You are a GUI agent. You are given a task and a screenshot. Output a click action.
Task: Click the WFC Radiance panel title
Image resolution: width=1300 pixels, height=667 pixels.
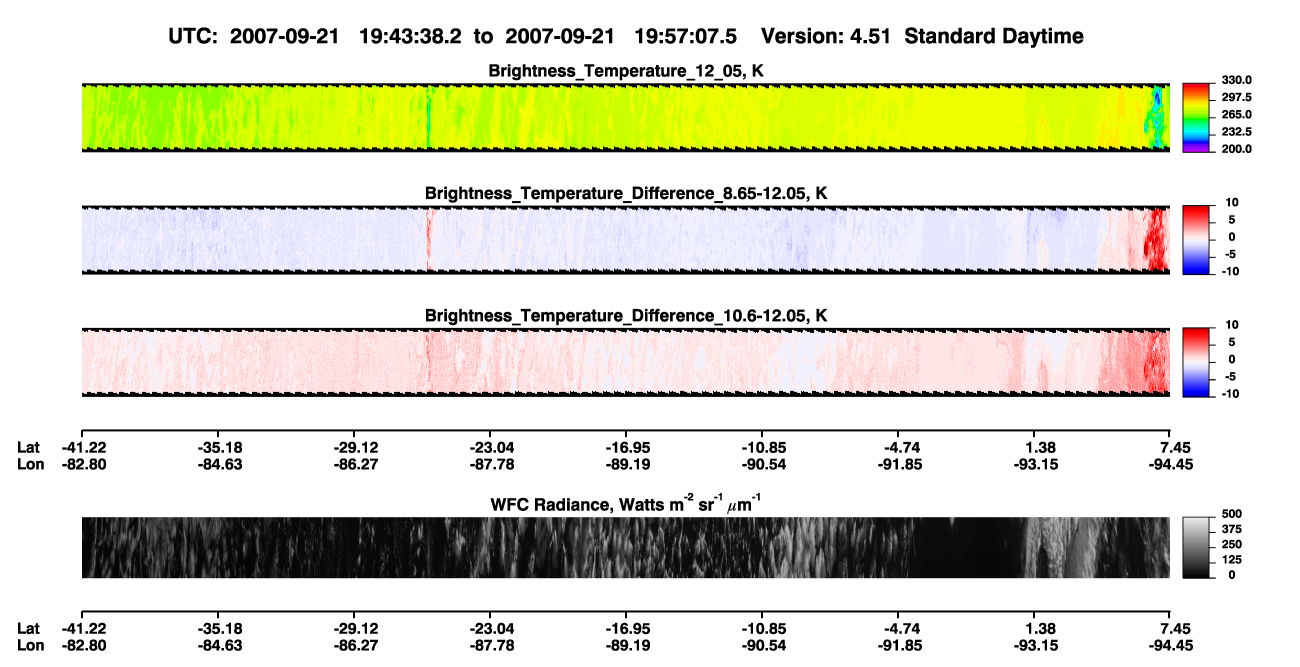click(626, 503)
